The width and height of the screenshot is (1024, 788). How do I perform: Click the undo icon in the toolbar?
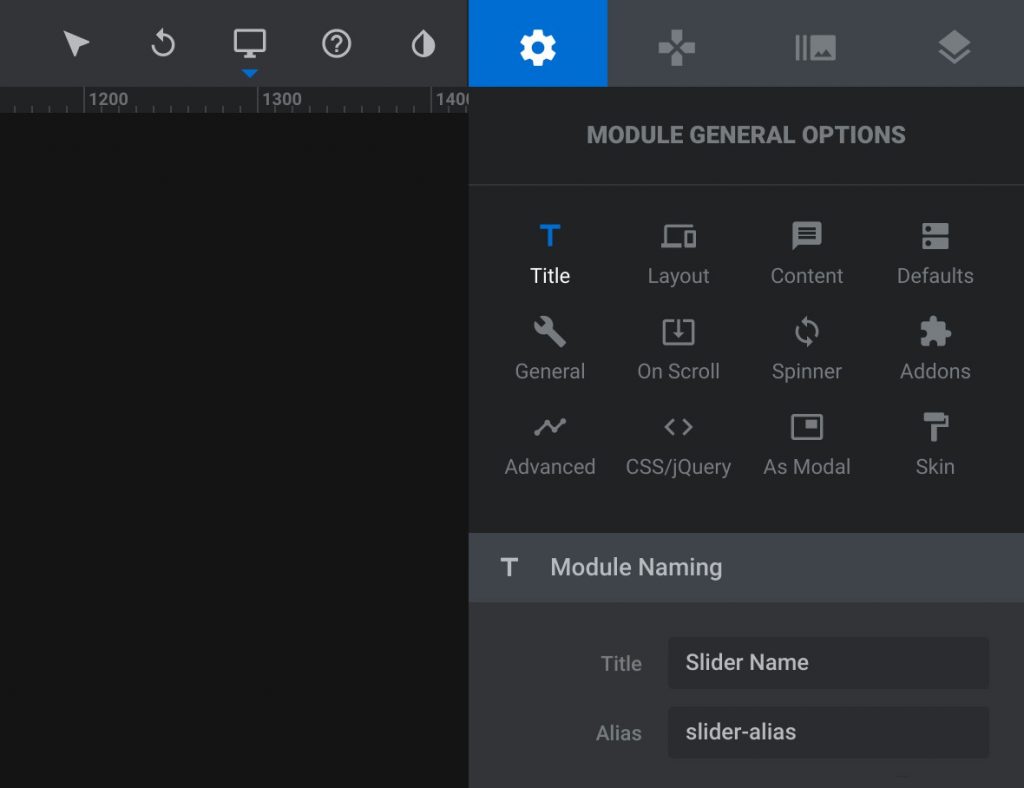tap(162, 43)
